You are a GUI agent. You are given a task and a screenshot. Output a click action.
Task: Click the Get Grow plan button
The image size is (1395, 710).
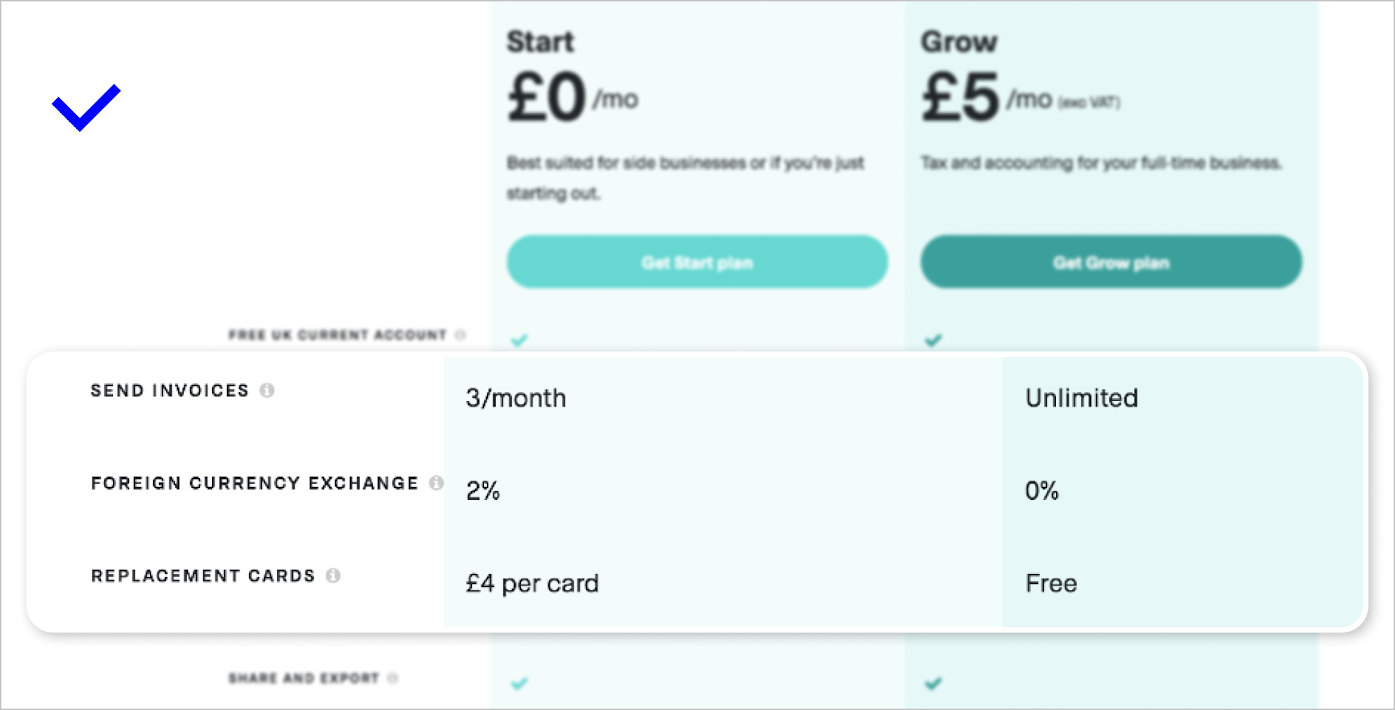tap(1111, 263)
